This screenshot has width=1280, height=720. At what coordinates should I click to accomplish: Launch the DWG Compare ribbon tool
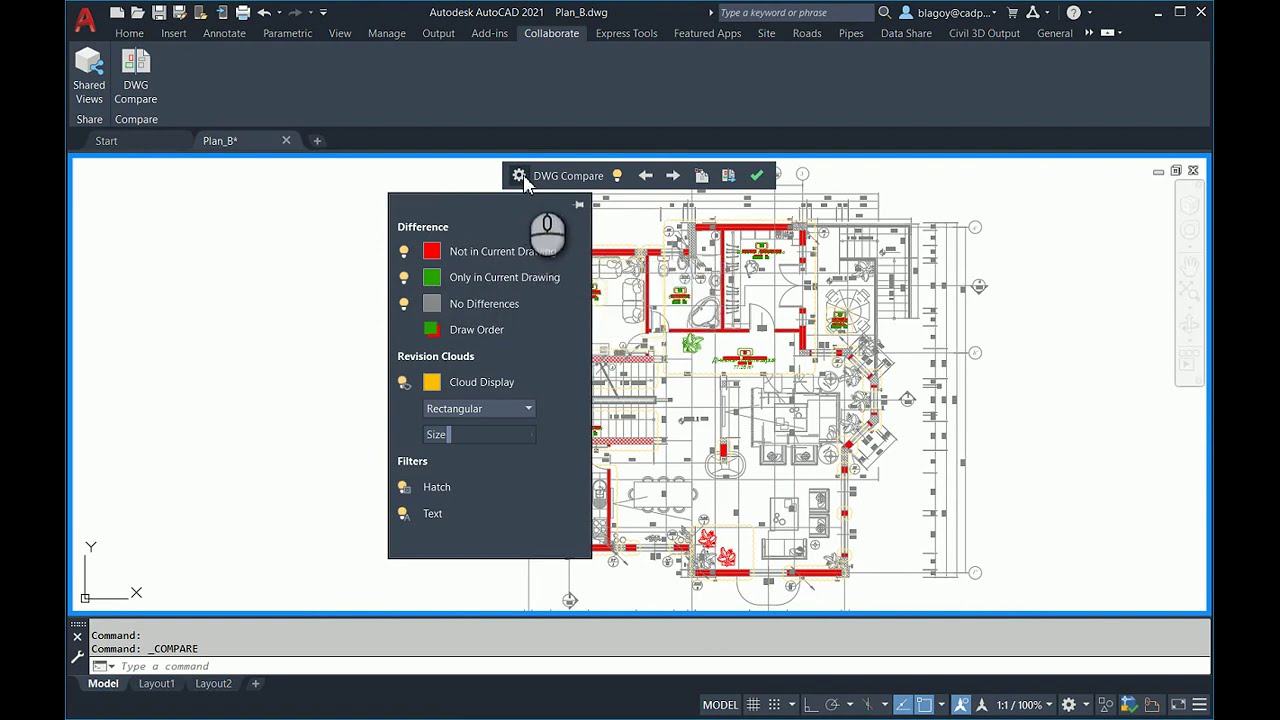(136, 77)
